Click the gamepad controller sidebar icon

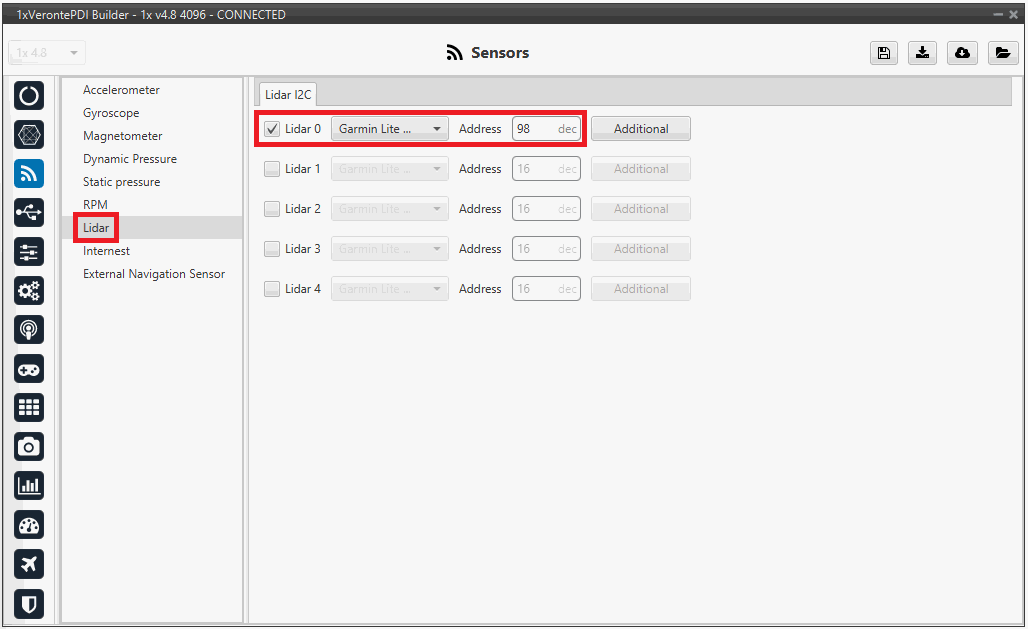(29, 368)
